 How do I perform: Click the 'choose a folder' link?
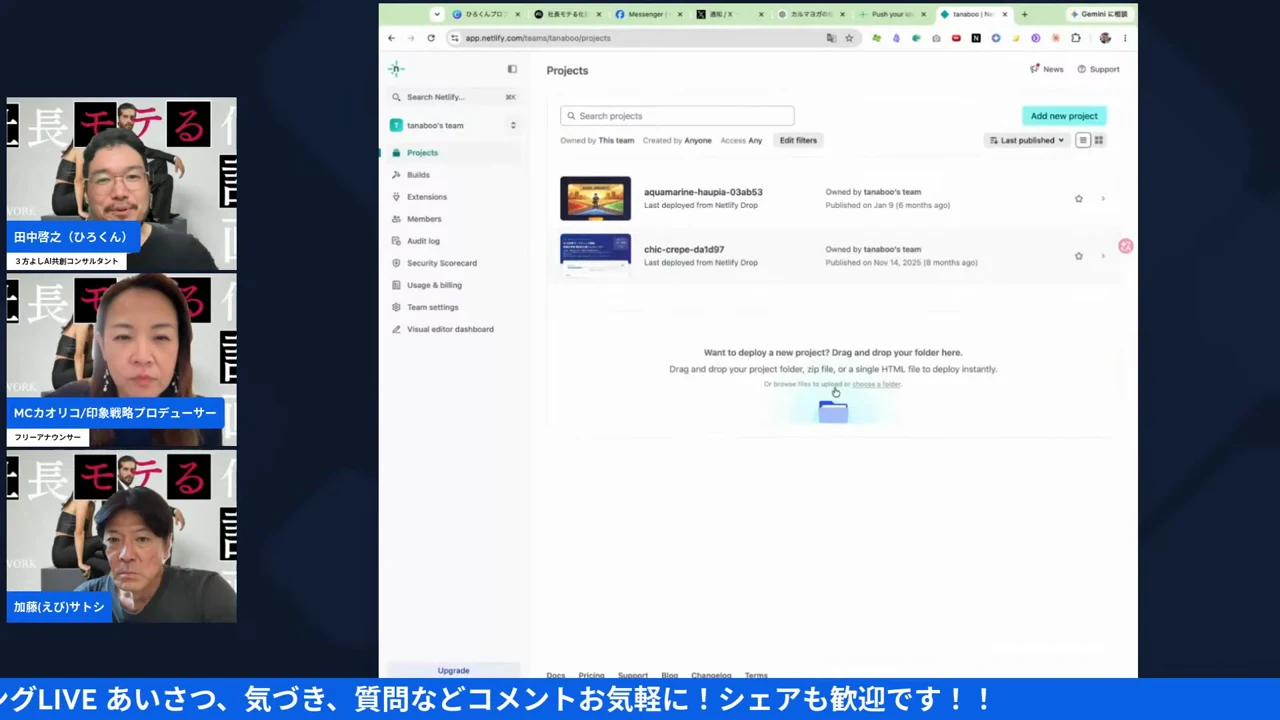pyautogui.click(x=876, y=384)
